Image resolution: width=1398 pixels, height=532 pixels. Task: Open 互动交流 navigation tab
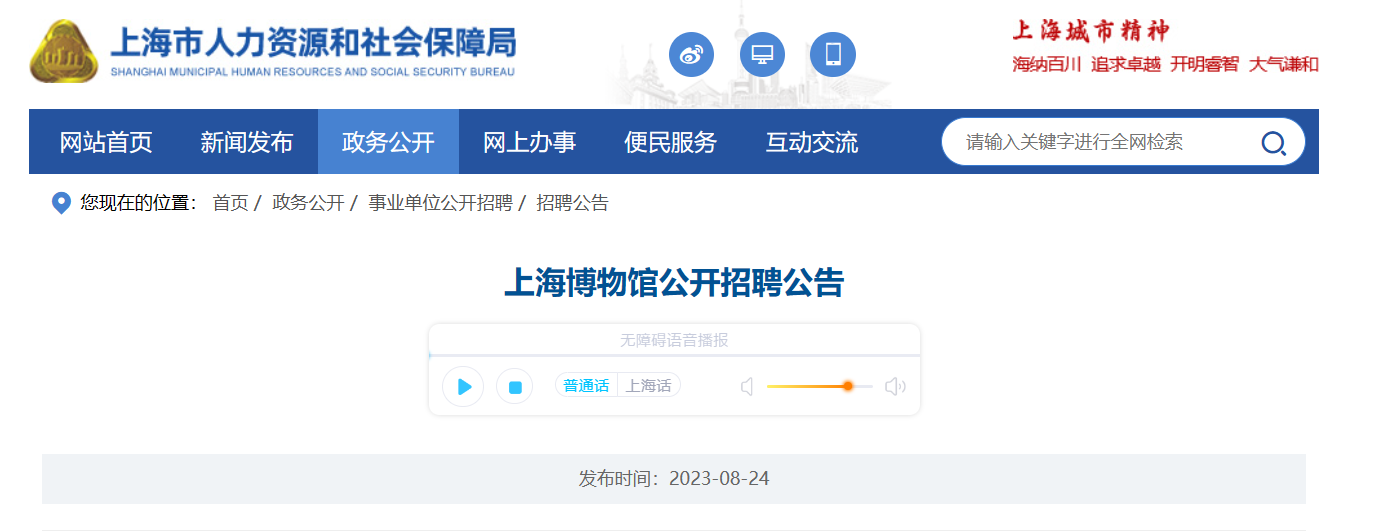[811, 142]
